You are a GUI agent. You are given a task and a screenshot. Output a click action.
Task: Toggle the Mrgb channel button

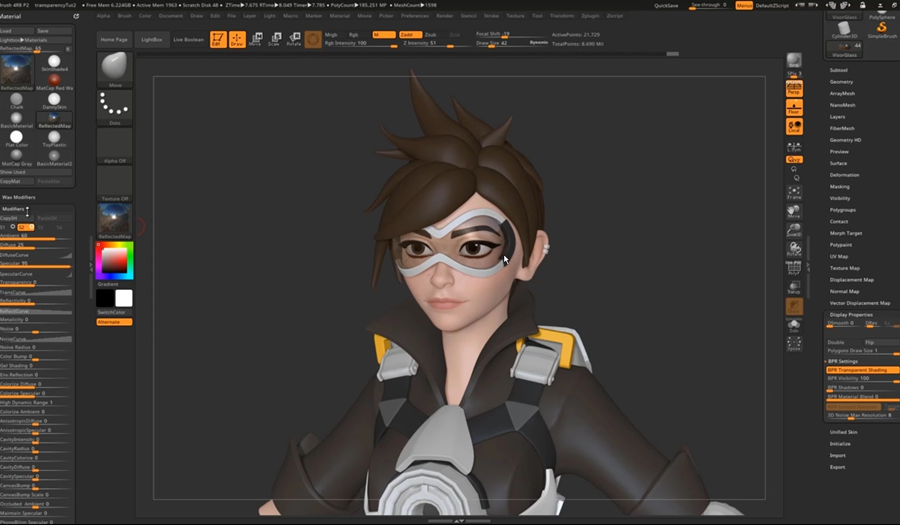(331, 35)
